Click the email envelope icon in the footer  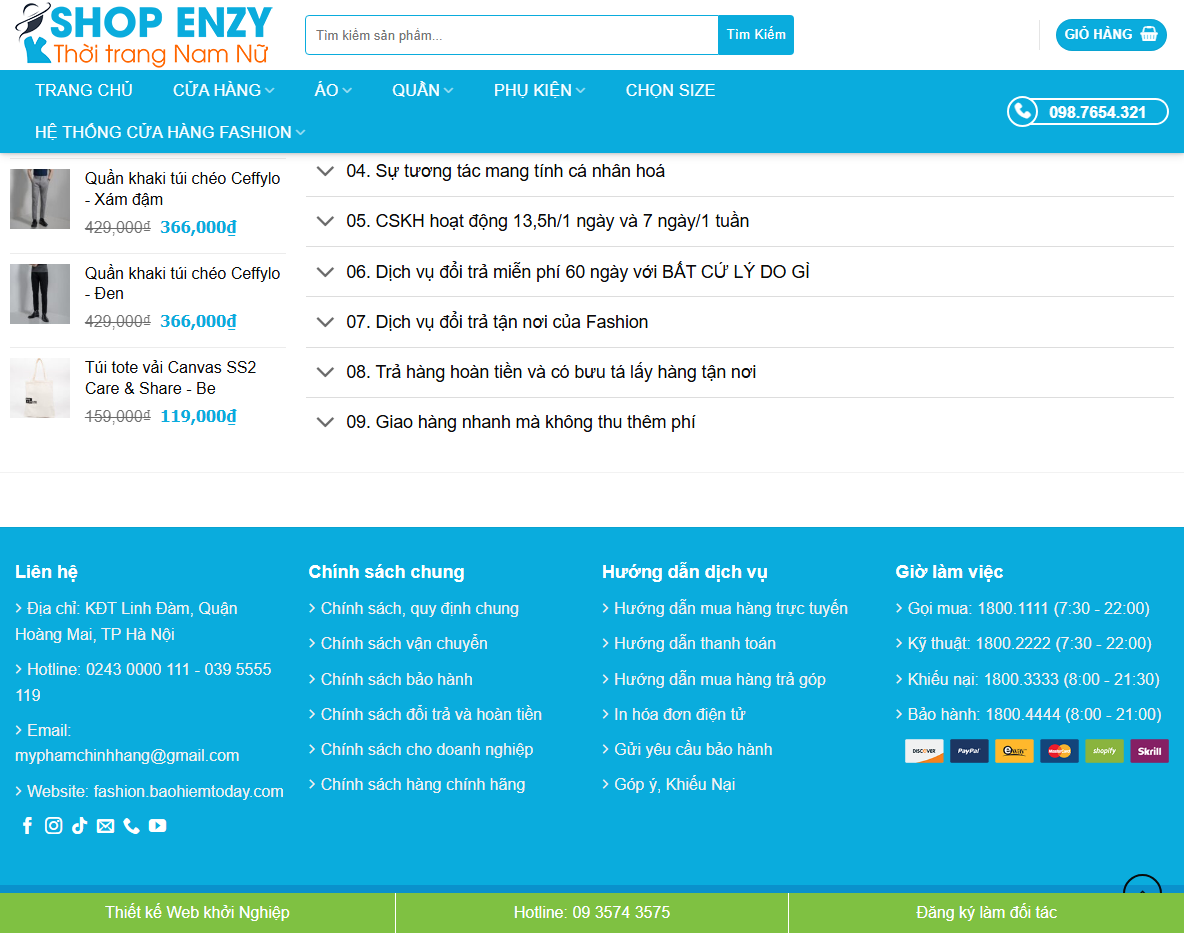[x=105, y=826]
